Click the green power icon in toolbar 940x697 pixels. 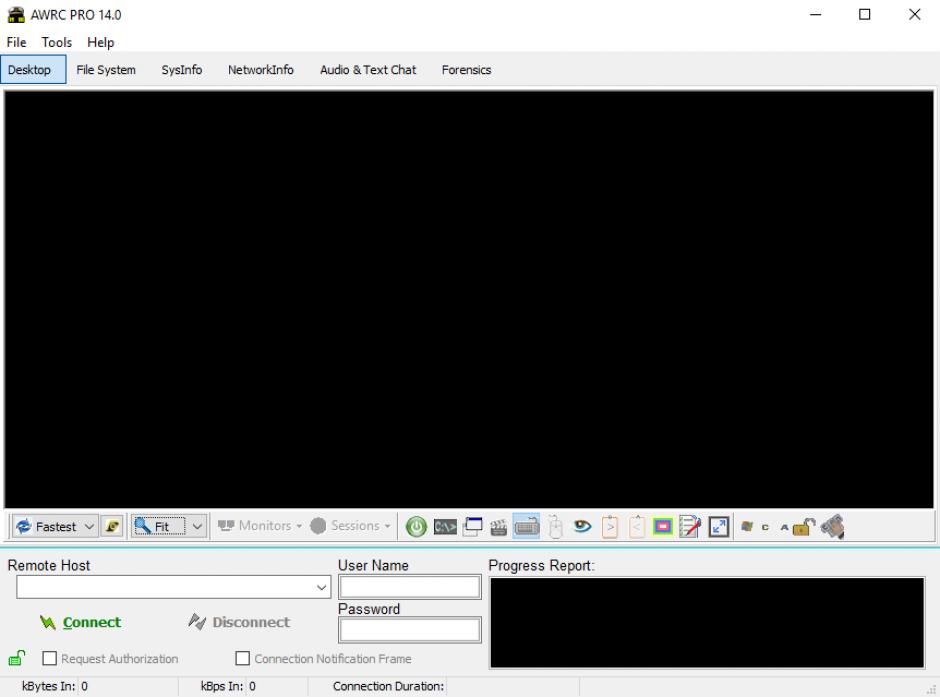tap(416, 526)
